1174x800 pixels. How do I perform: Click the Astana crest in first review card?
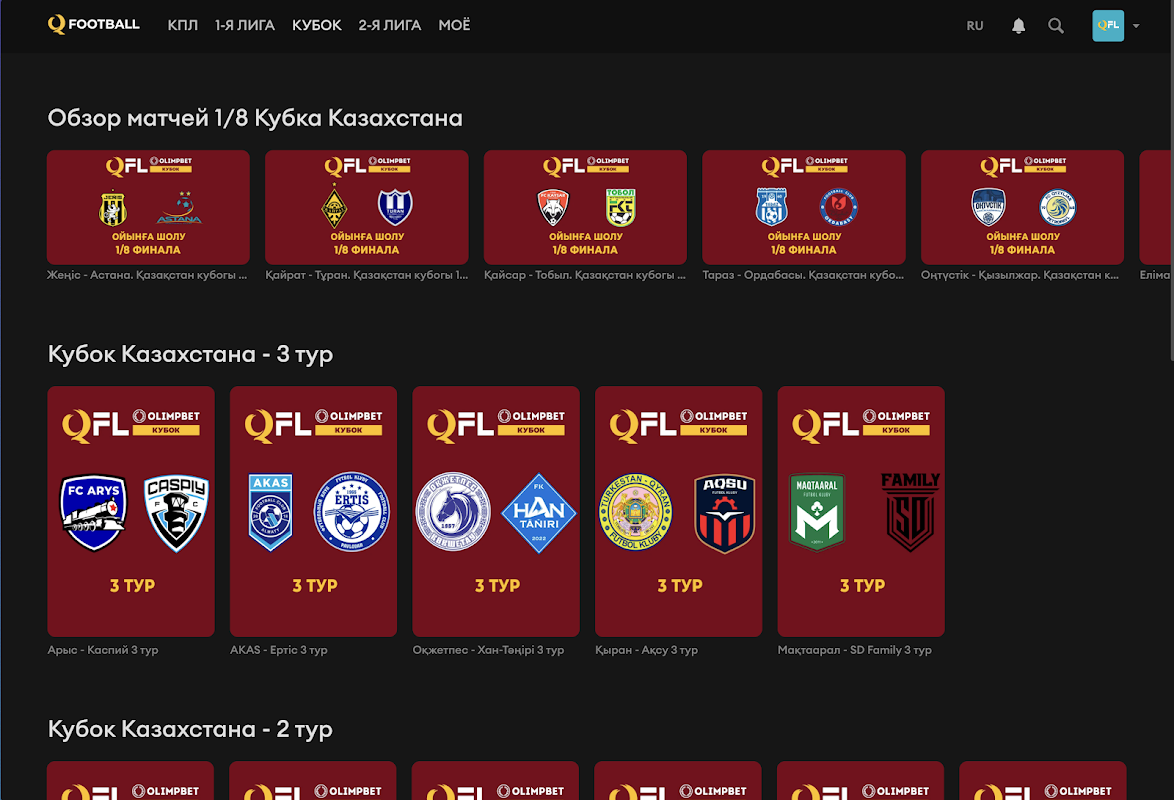coord(180,207)
